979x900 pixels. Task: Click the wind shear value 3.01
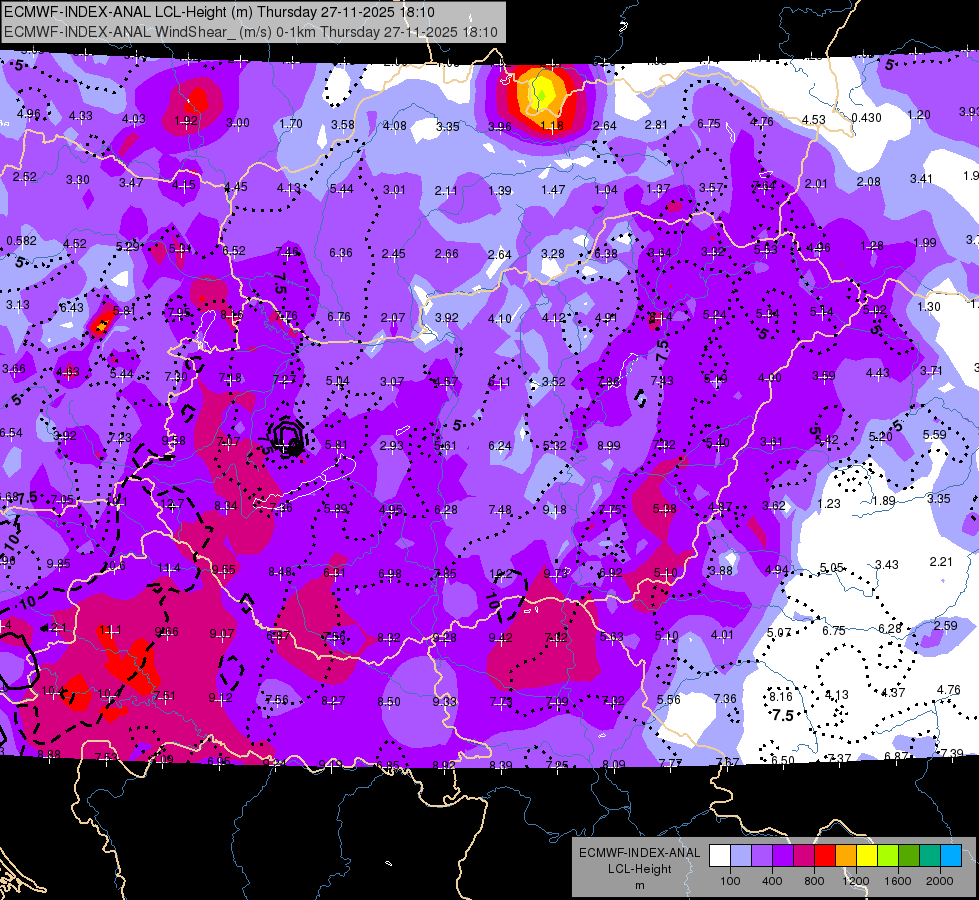click(x=394, y=189)
